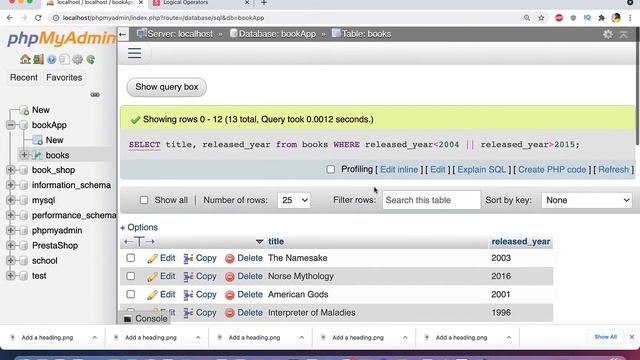Click page settings gear at top right

608,34
